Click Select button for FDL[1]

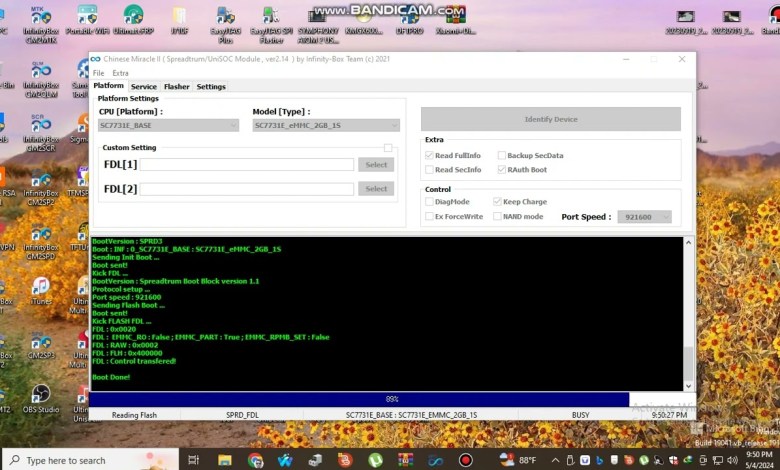tap(376, 165)
